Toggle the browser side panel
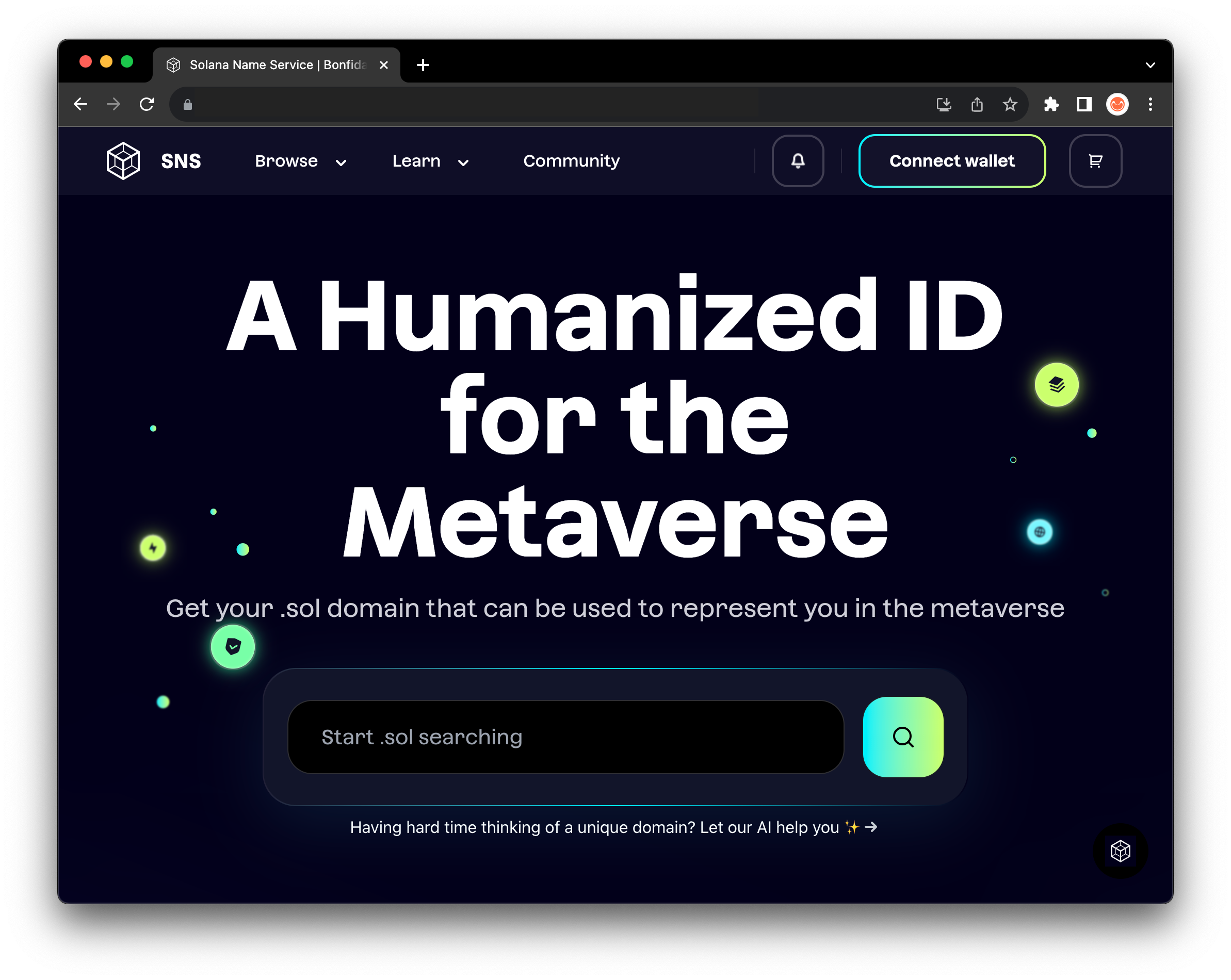The height and width of the screenshot is (980, 1231). pos(1083,105)
